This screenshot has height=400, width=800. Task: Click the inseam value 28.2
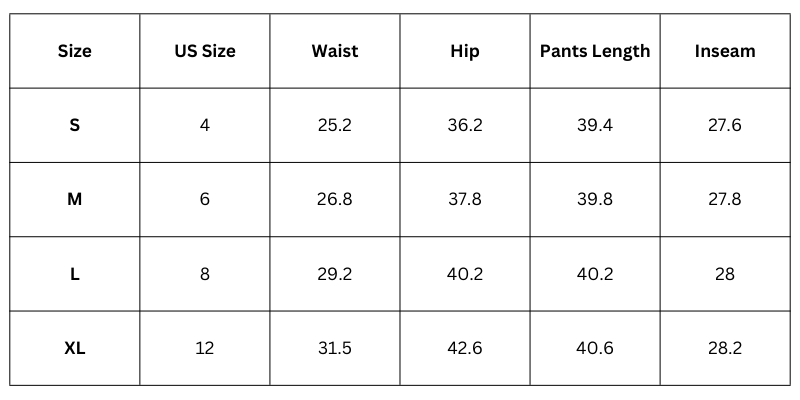[x=725, y=348]
